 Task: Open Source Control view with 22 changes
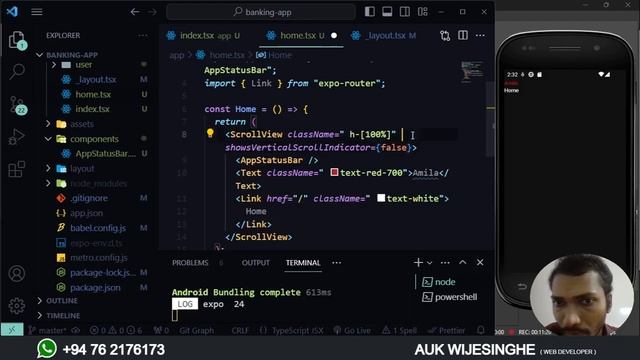[x=18, y=105]
